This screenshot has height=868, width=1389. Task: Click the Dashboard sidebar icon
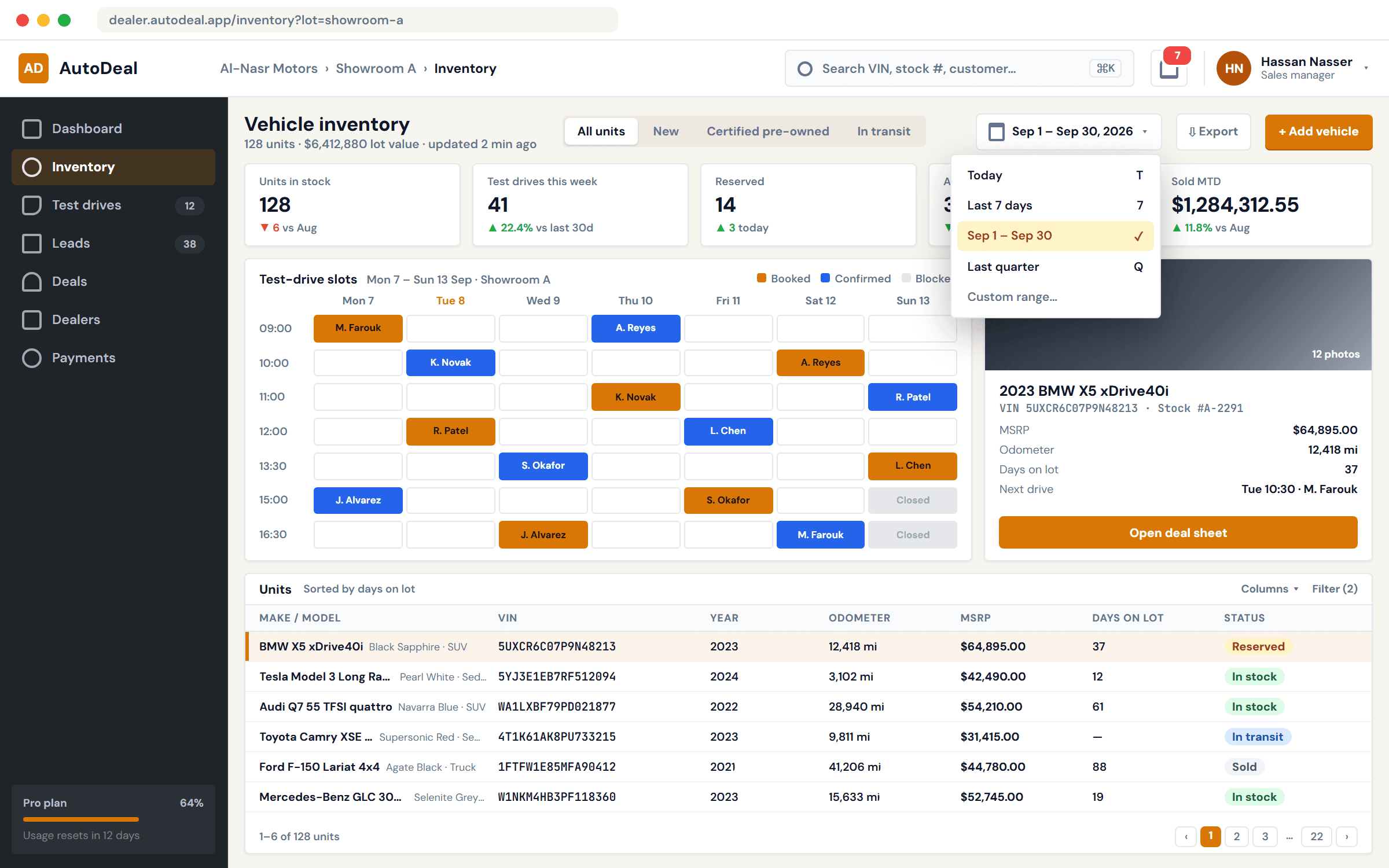point(32,128)
